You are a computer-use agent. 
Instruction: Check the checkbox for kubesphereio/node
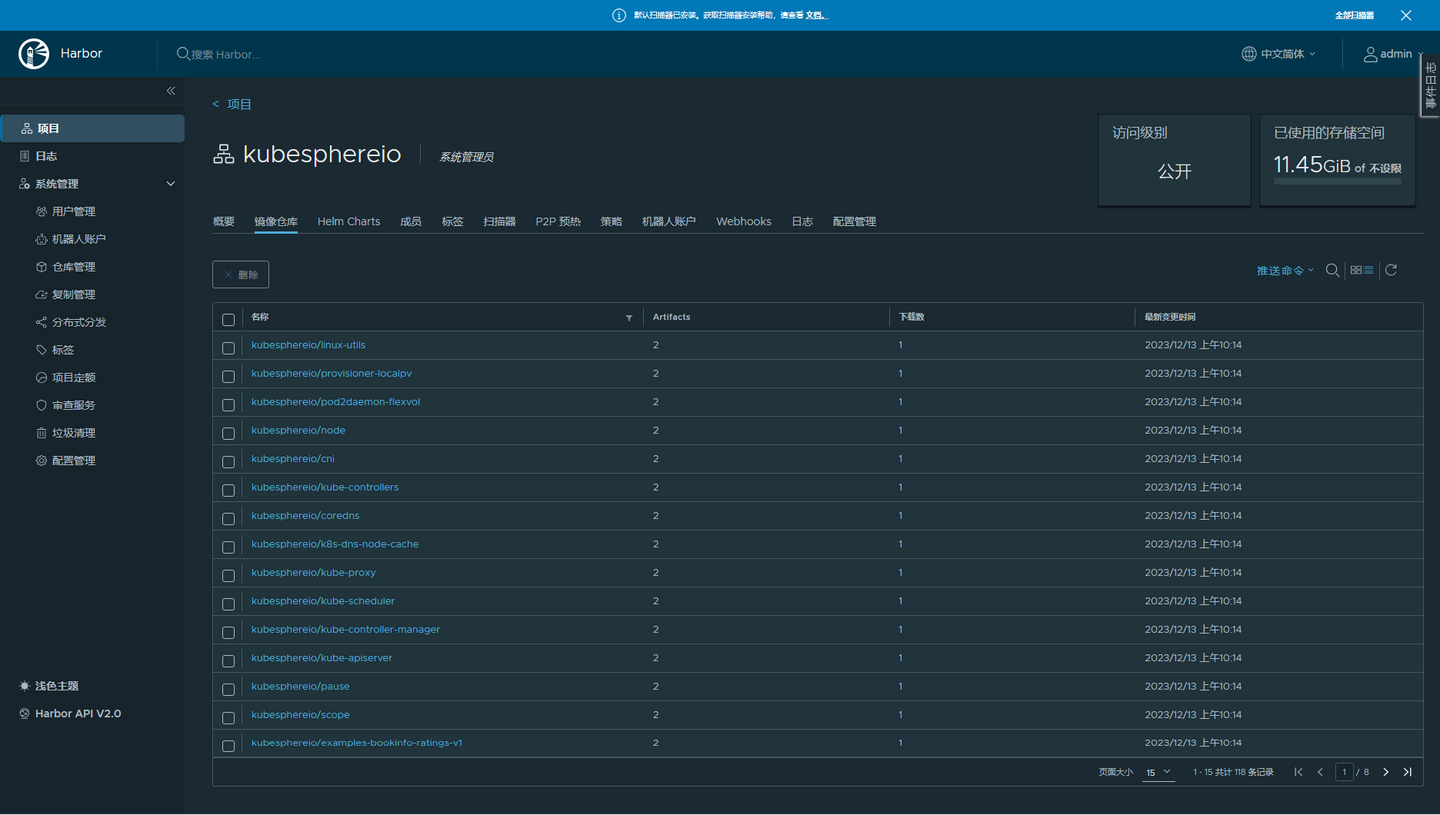228,433
